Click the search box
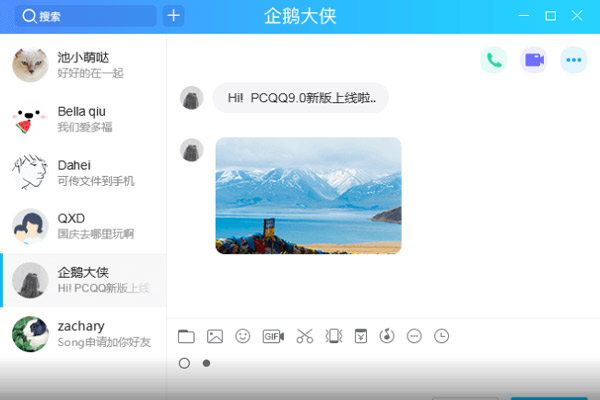The height and width of the screenshot is (400, 600). (85, 16)
